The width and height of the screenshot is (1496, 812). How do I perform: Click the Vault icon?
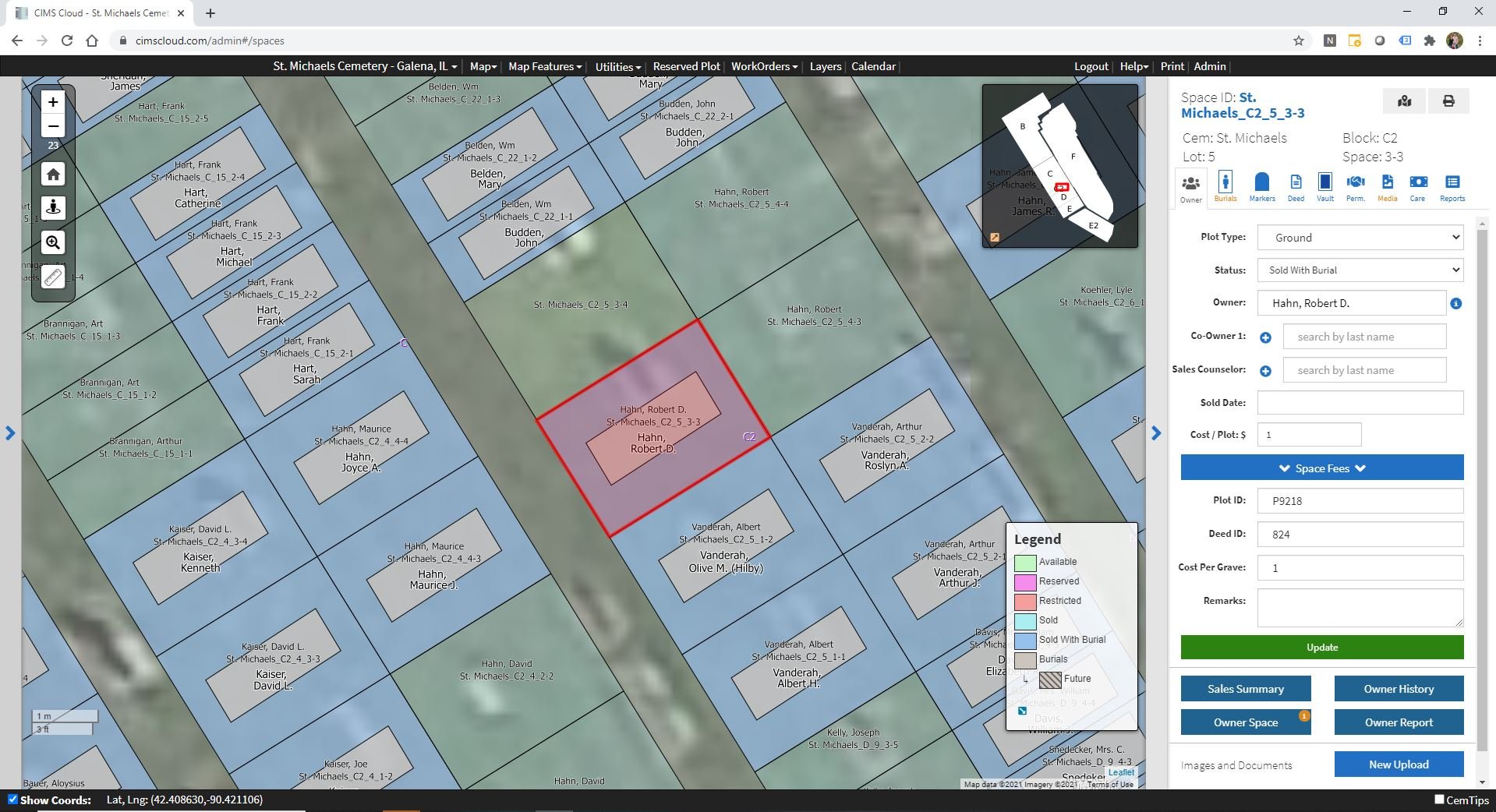point(1324,185)
